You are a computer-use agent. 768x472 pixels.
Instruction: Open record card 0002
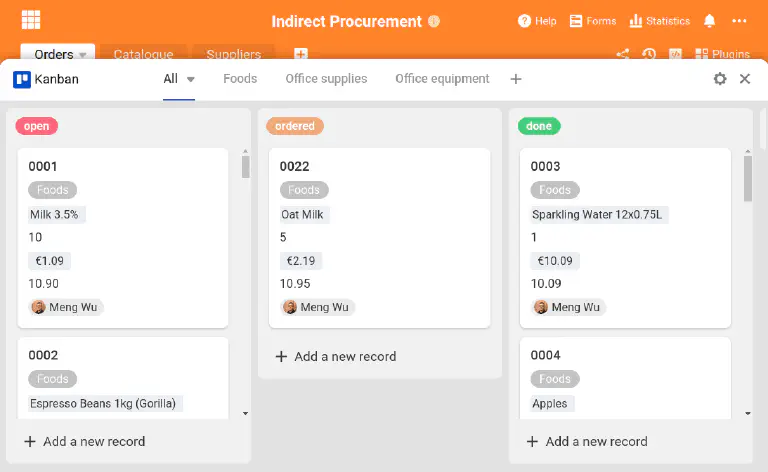(x=123, y=378)
